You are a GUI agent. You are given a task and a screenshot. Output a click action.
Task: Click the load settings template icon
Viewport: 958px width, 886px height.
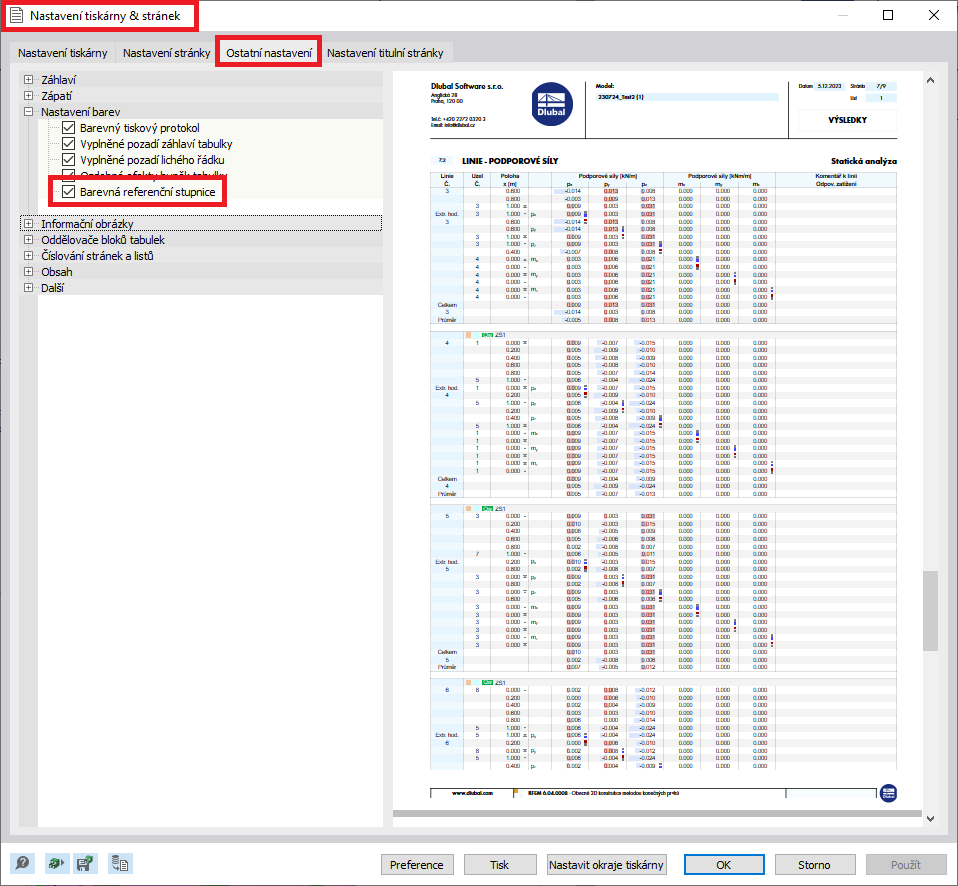click(x=57, y=863)
